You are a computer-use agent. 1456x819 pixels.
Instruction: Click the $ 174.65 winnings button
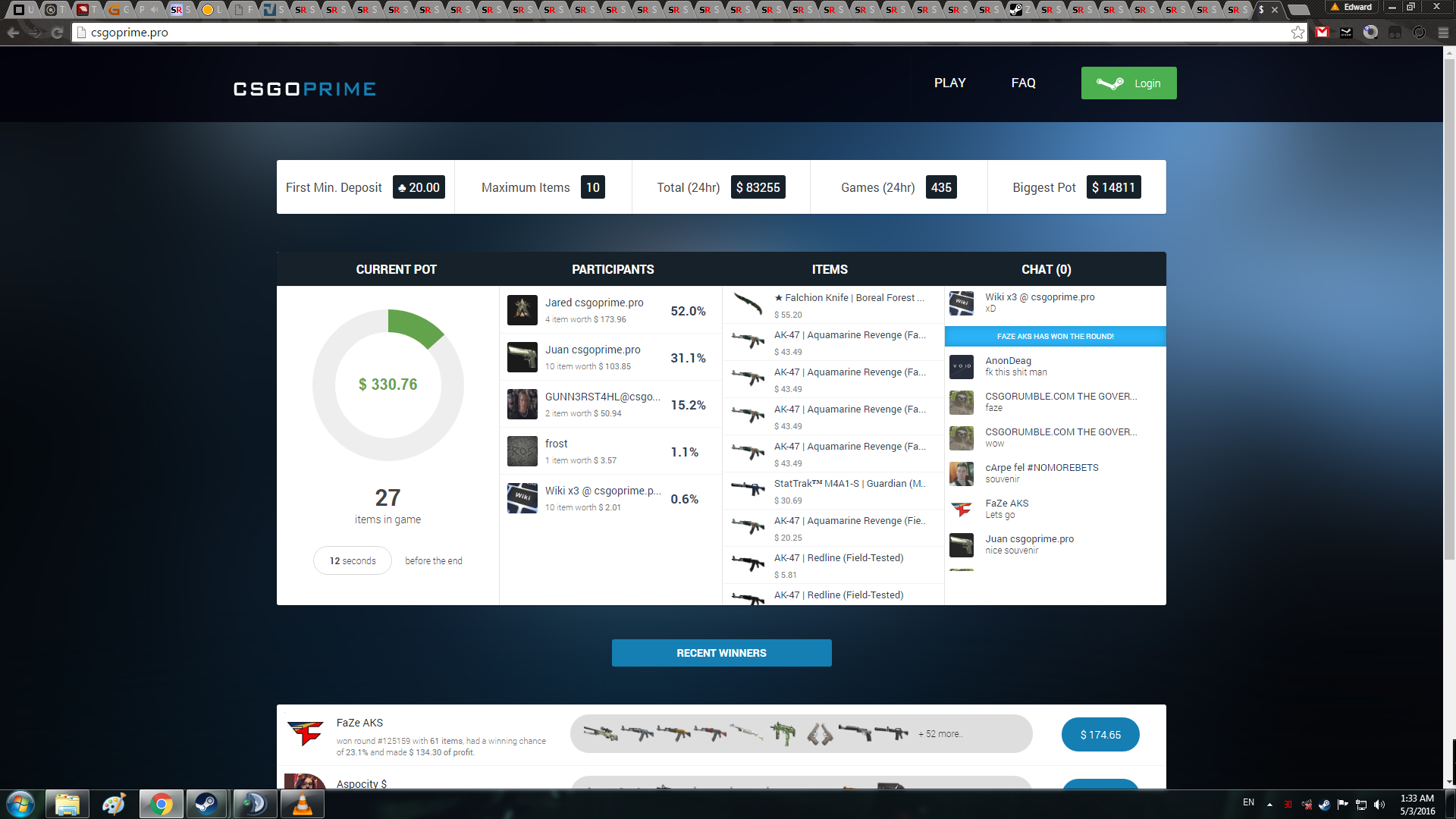coord(1100,735)
